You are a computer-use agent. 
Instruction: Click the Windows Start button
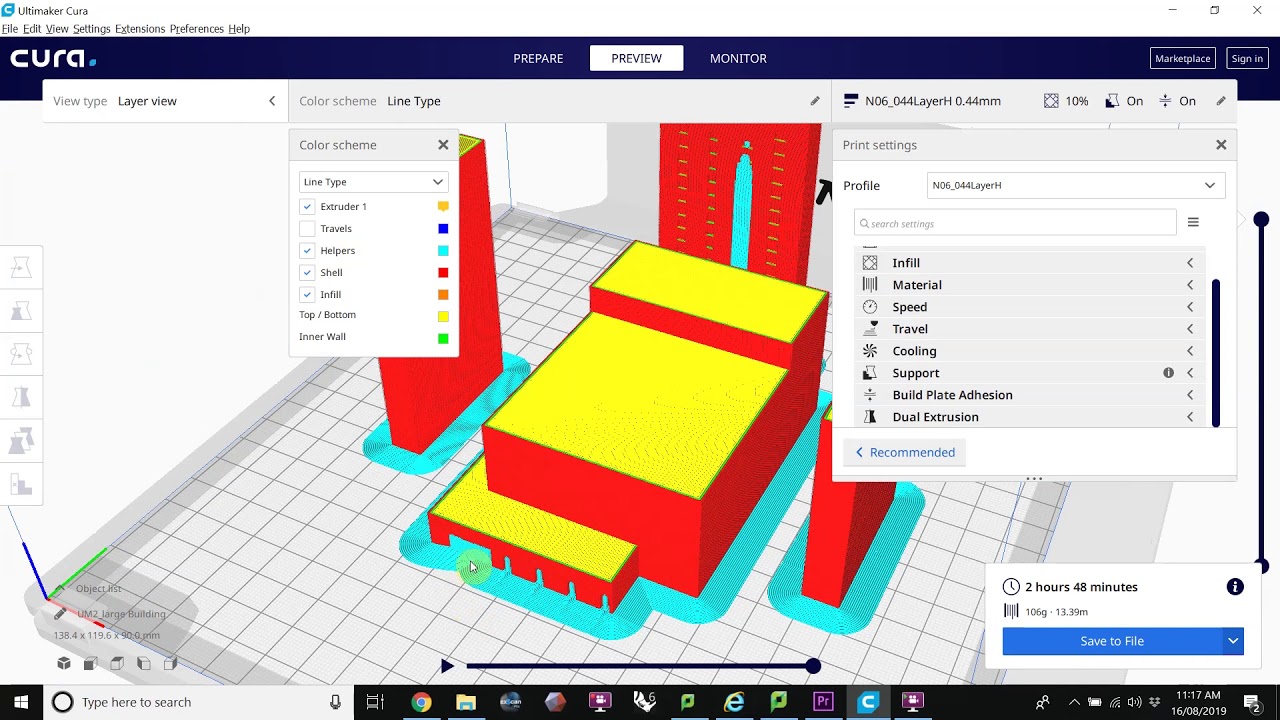click(20, 702)
